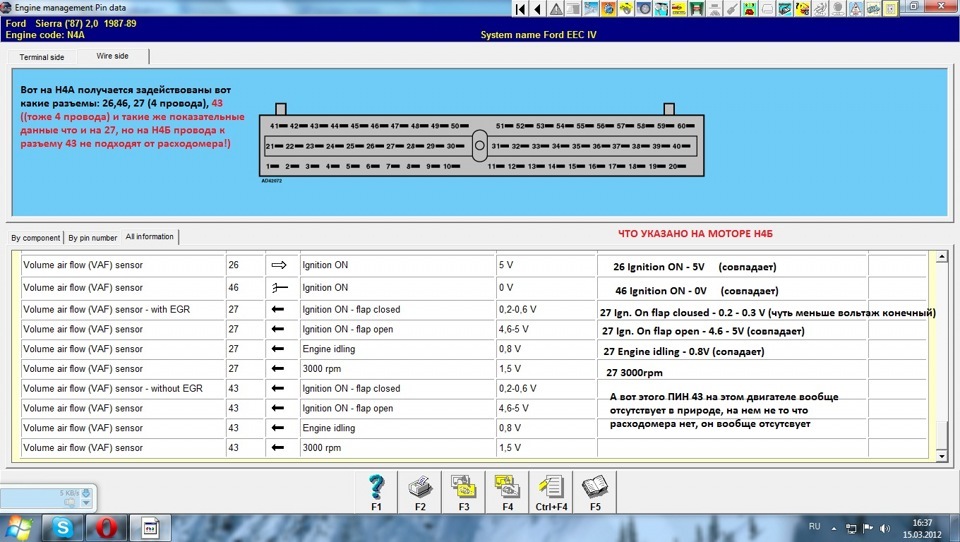
Task: Switch to the Terminal side tab
Action: [x=42, y=57]
